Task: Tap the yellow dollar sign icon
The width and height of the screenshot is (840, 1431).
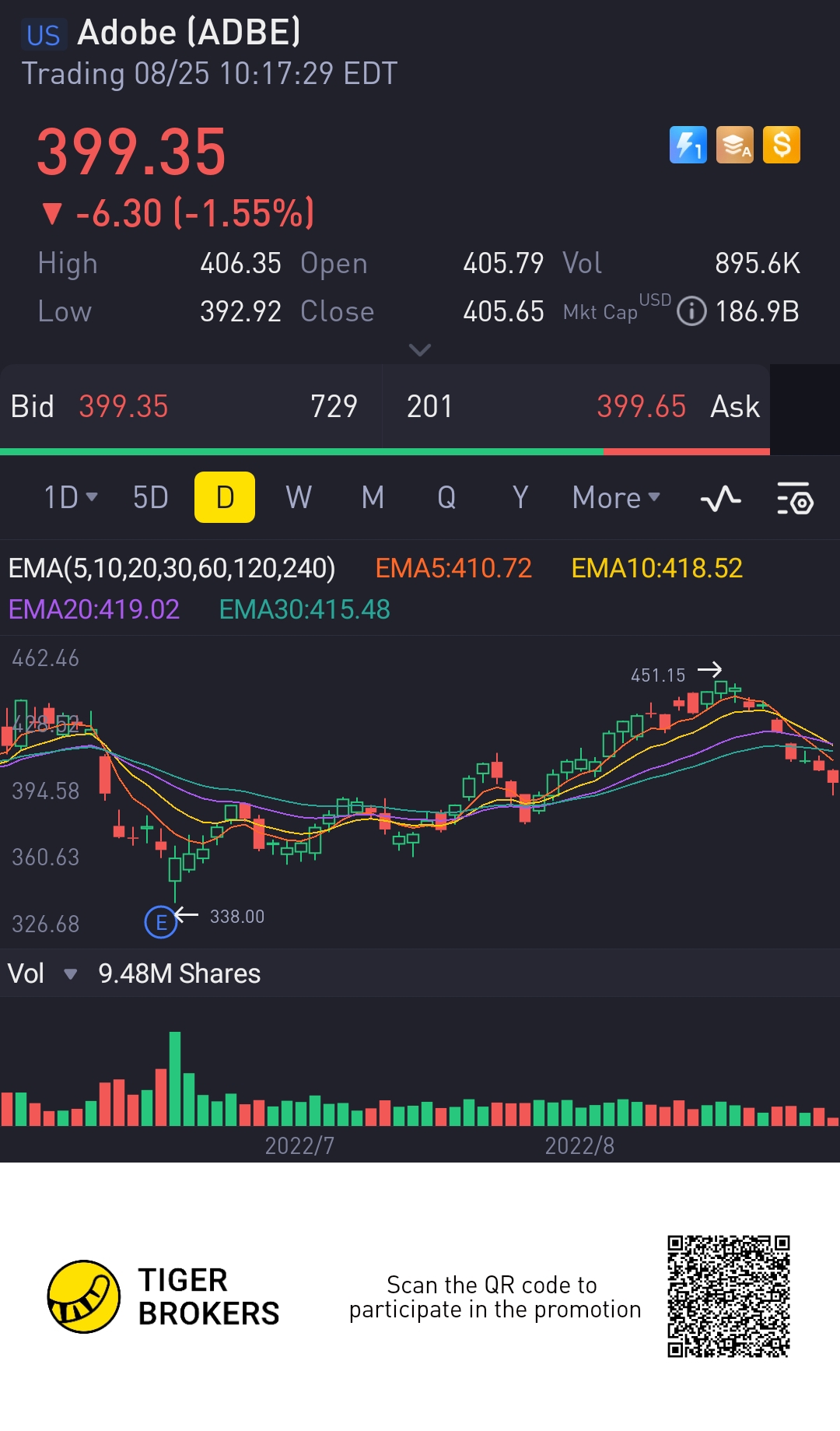Action: pyautogui.click(x=782, y=145)
